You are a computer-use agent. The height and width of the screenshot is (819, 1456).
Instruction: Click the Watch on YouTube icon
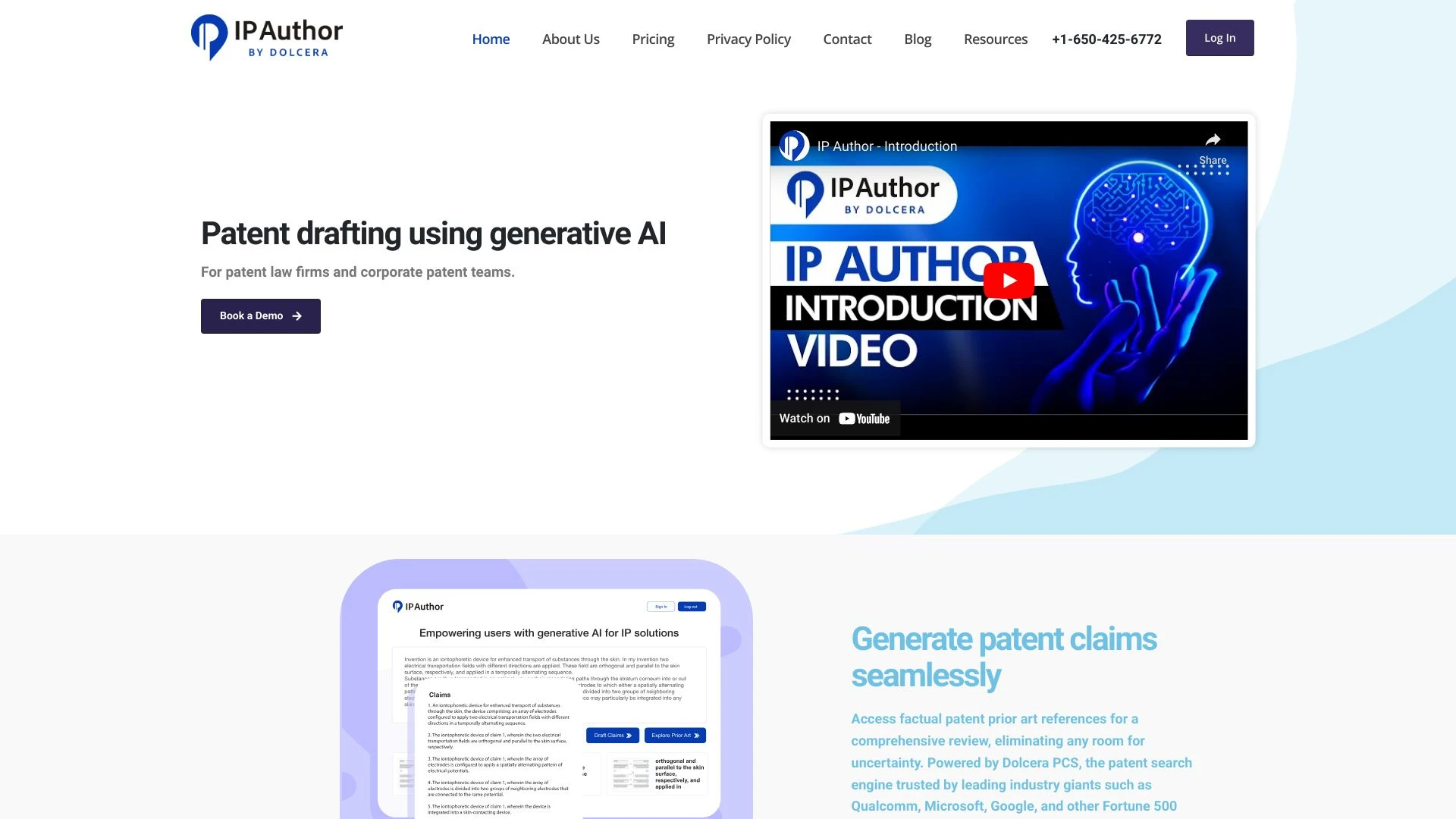click(835, 417)
